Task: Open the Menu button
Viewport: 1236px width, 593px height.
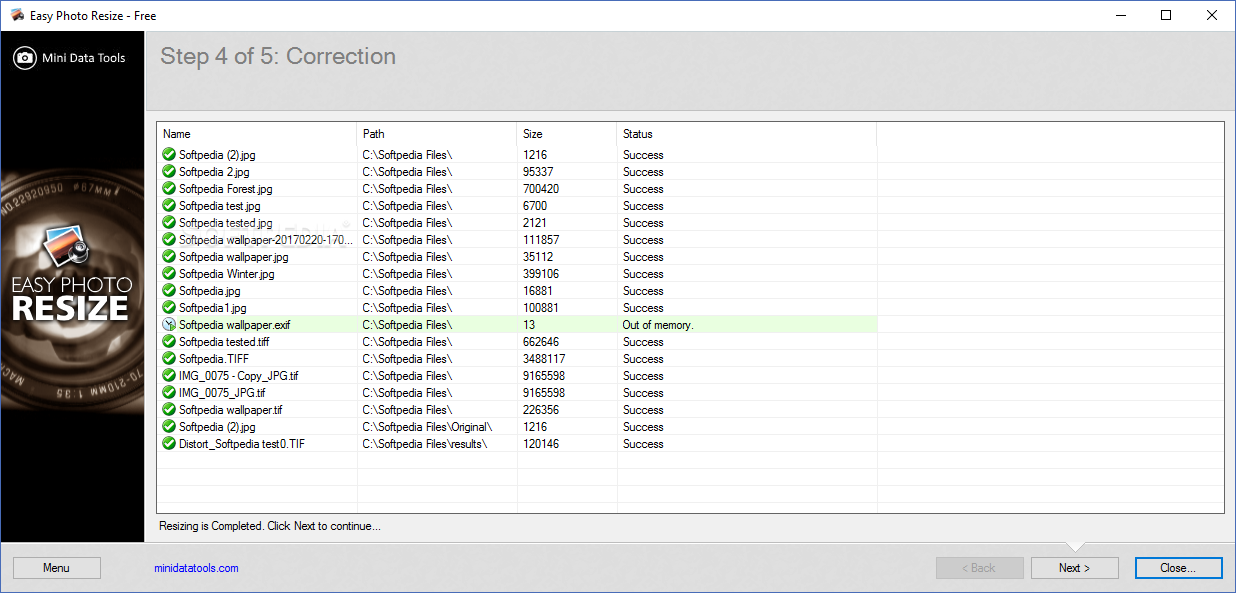Action: [x=57, y=568]
